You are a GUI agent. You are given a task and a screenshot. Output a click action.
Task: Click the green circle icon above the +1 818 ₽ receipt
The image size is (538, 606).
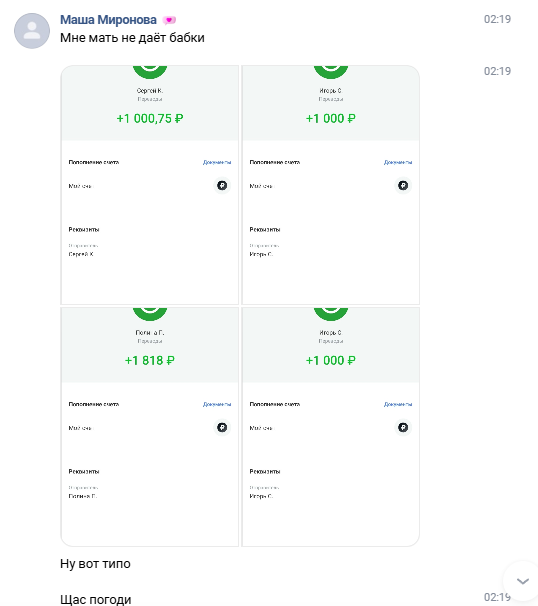(x=150, y=314)
